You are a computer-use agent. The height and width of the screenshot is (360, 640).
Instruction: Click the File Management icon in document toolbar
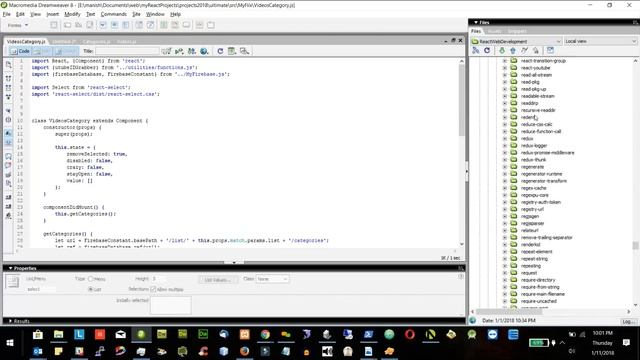192,51
